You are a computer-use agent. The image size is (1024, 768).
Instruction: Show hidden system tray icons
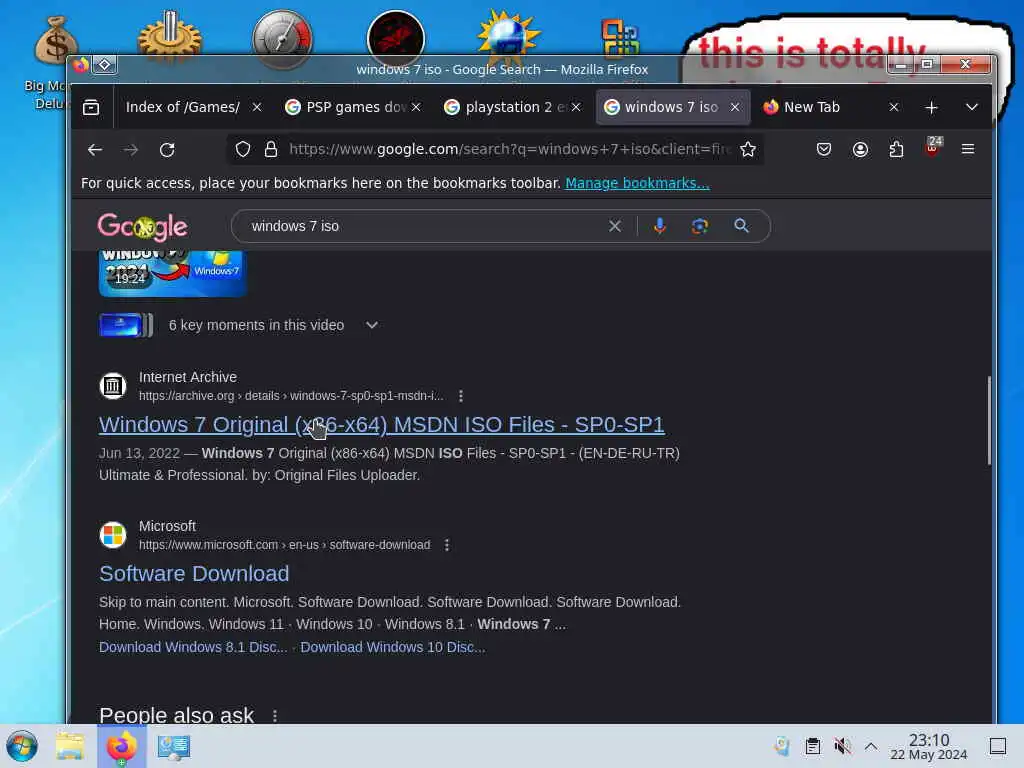point(871,746)
